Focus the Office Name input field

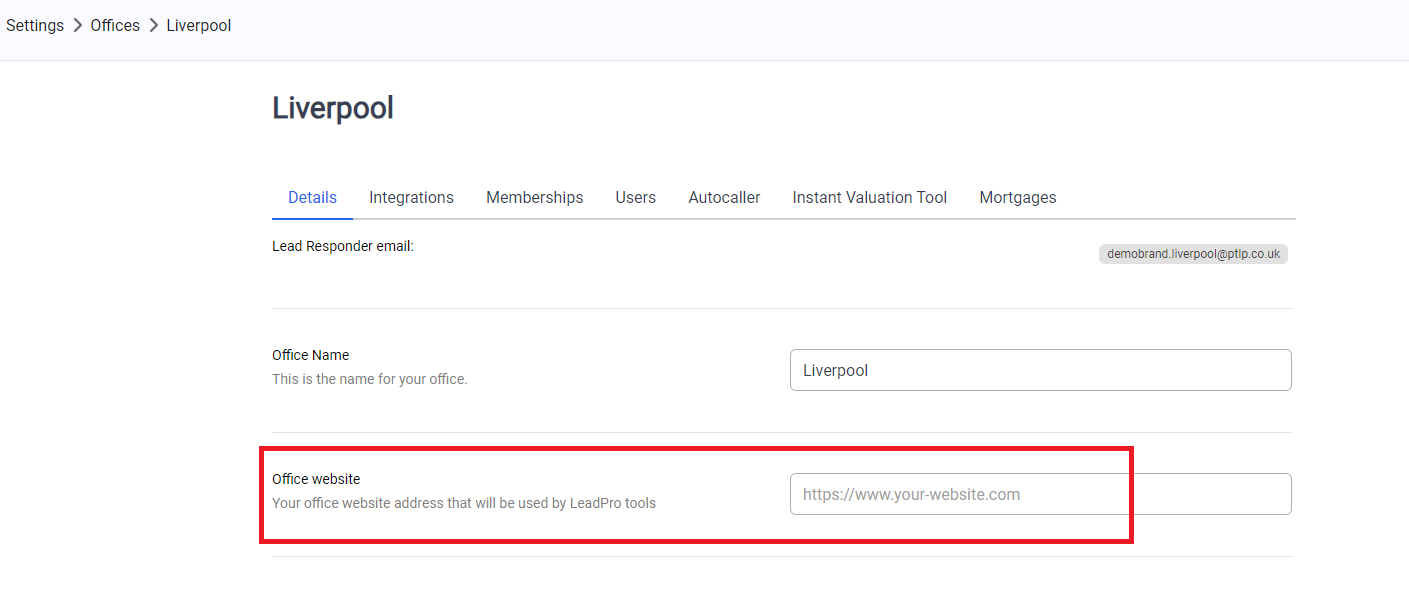click(x=1040, y=370)
